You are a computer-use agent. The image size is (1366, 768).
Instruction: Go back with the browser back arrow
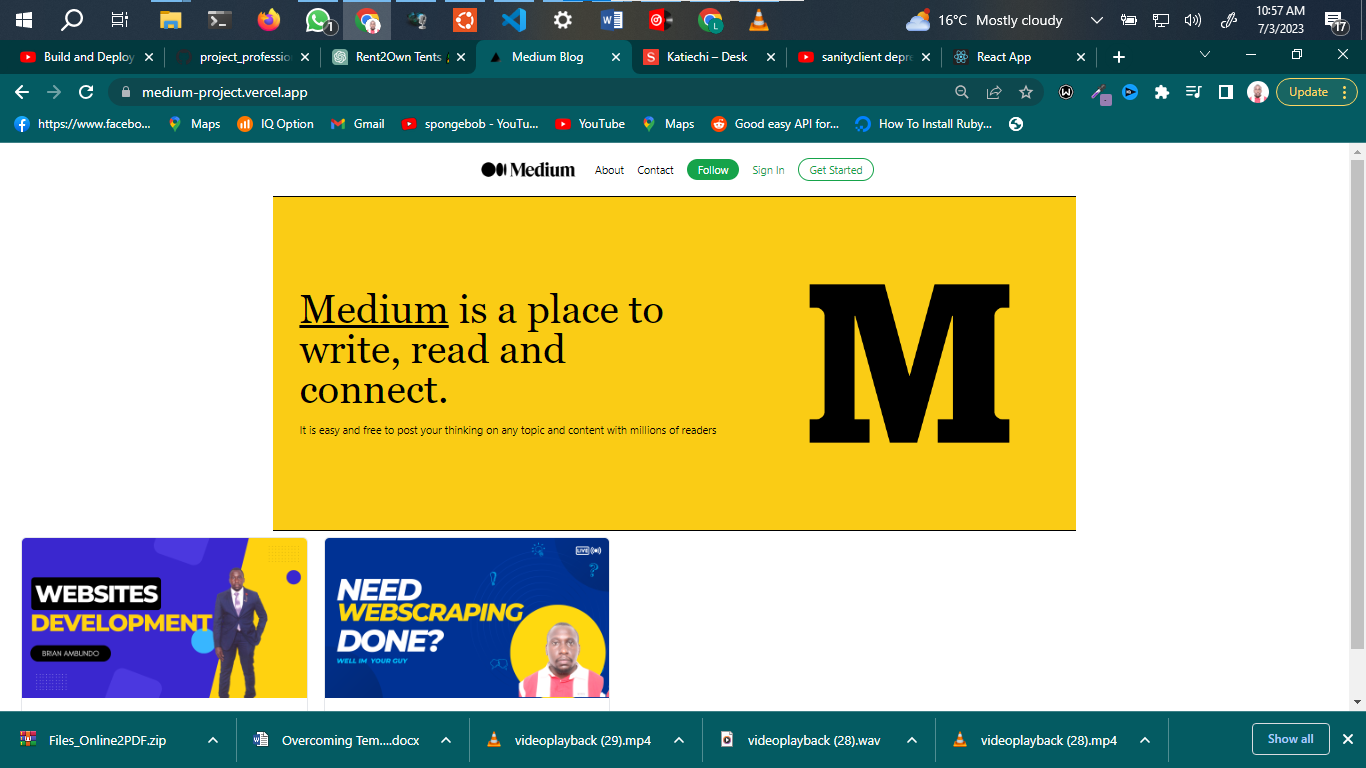[22, 92]
